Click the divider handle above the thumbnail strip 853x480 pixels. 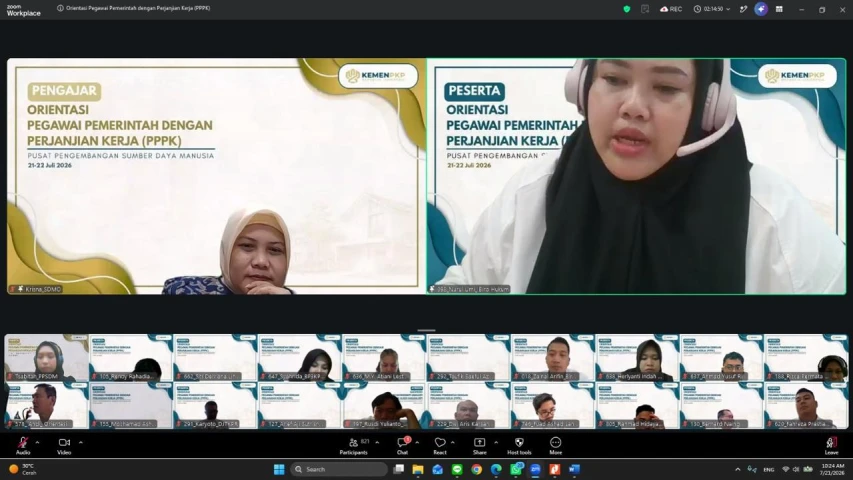click(x=426, y=330)
